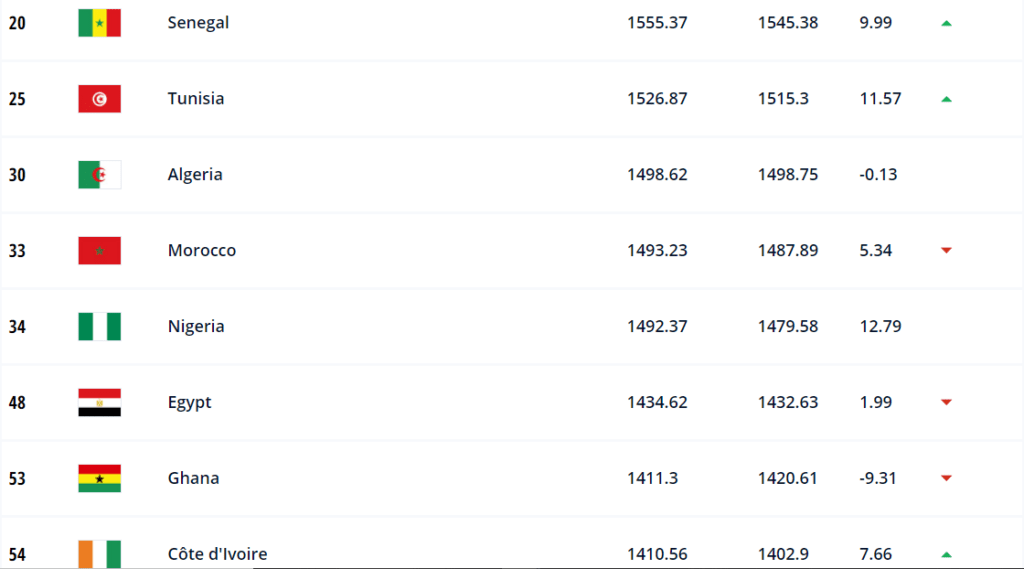Open the Nigeria team name link
This screenshot has width=1024, height=569.
pyautogui.click(x=196, y=326)
